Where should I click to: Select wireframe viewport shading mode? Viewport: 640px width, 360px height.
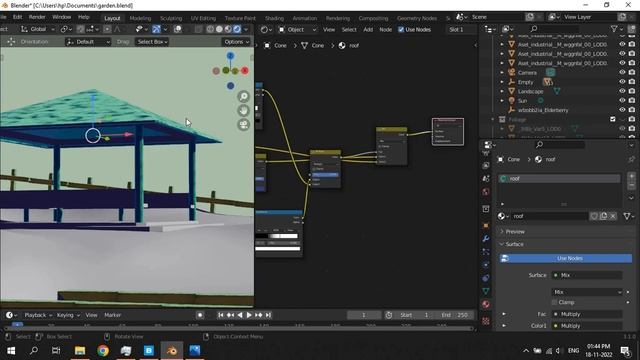[210, 29]
